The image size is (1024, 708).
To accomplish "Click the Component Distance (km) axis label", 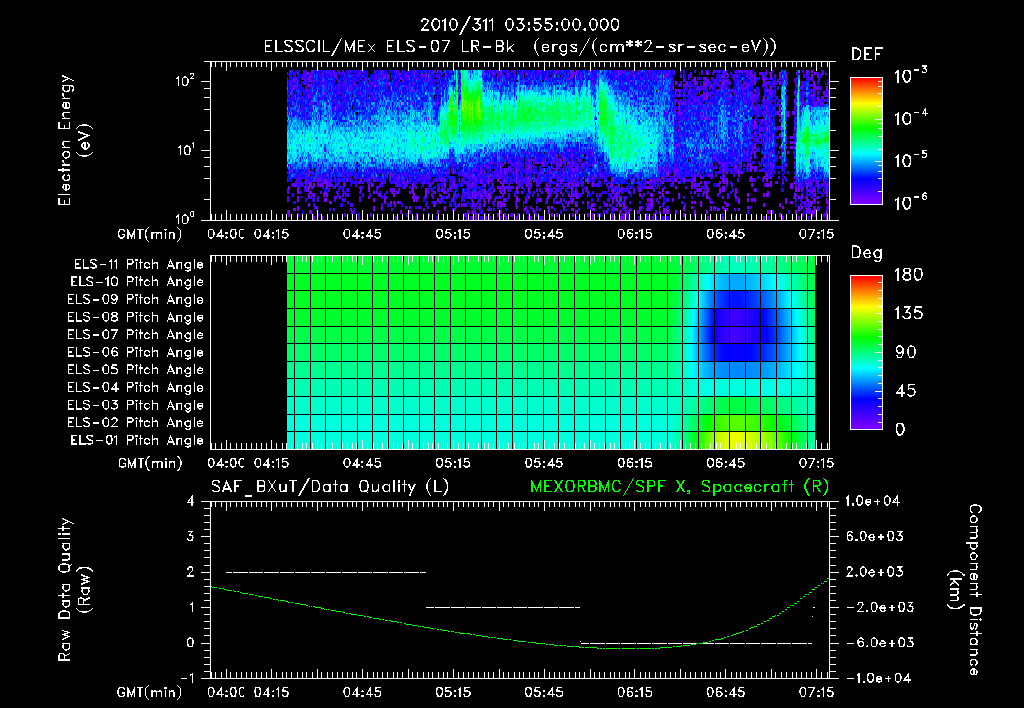I will coord(965,590).
